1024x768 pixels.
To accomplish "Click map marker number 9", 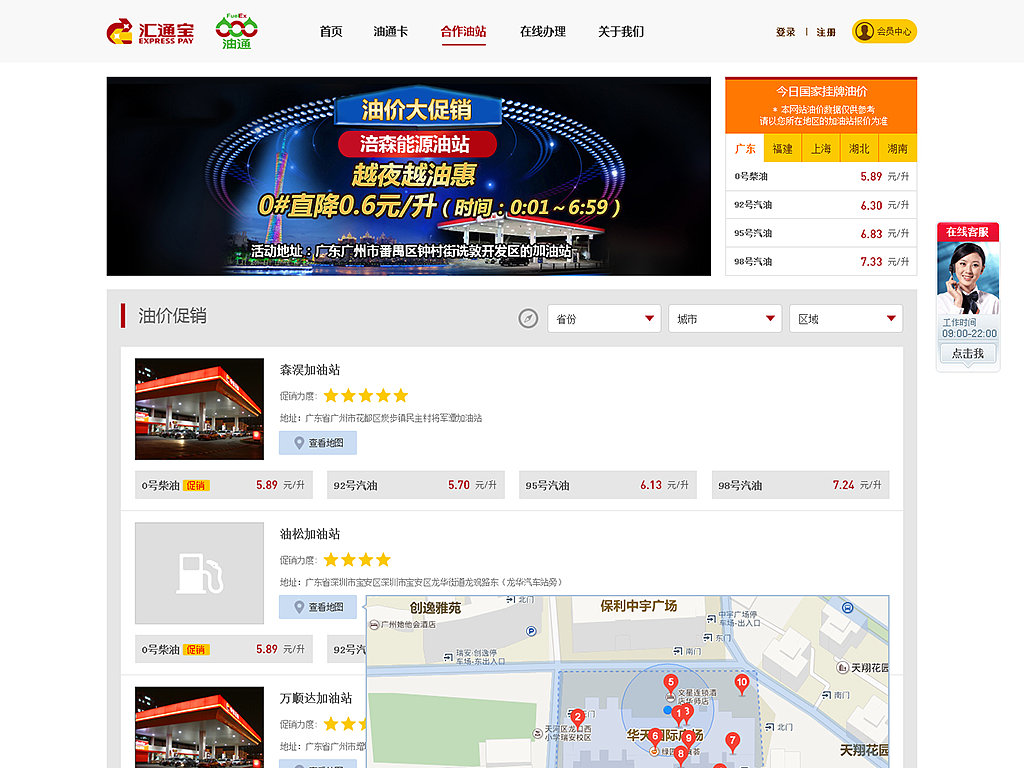I will (688, 739).
